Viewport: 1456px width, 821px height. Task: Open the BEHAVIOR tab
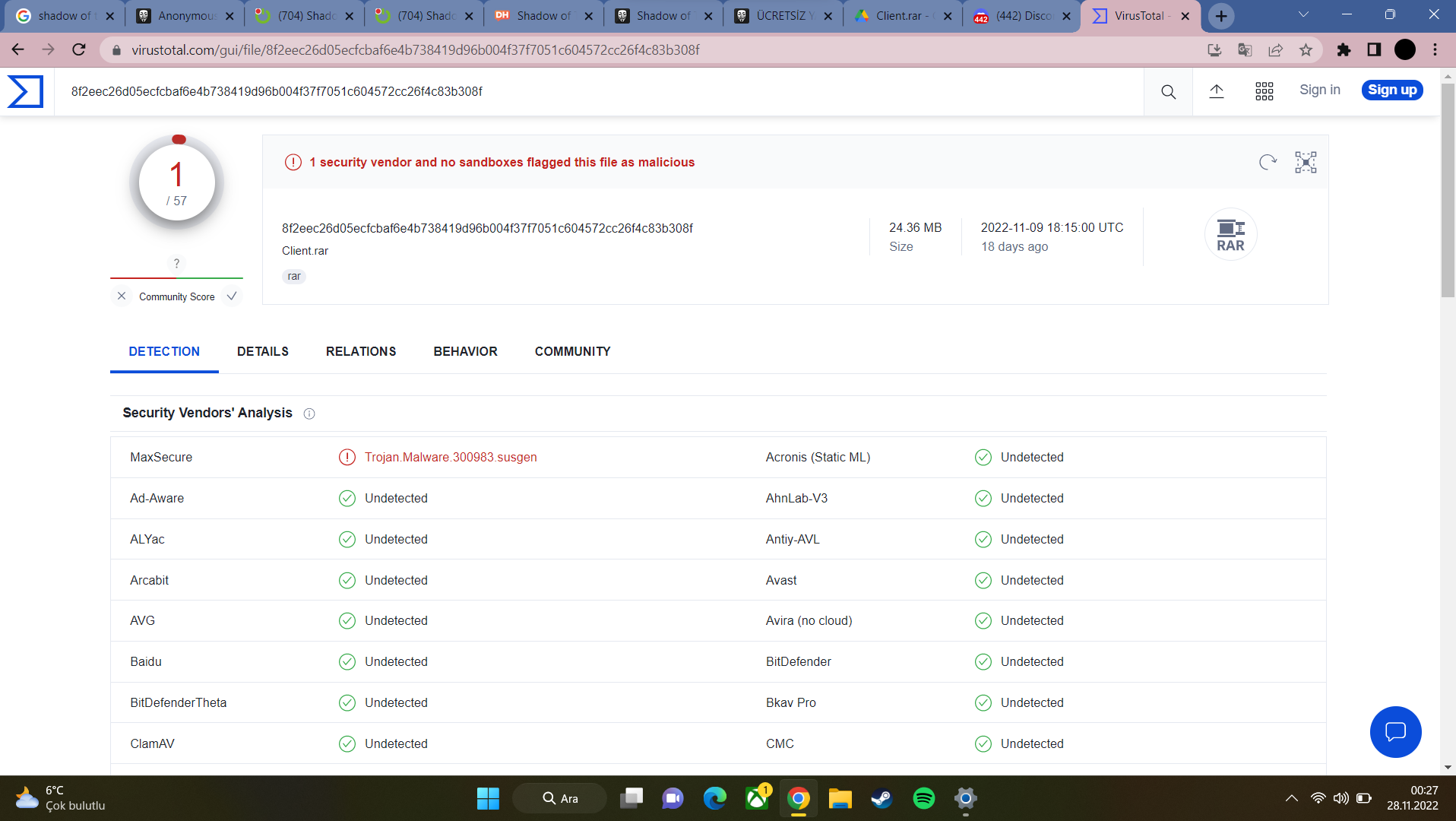[466, 351]
